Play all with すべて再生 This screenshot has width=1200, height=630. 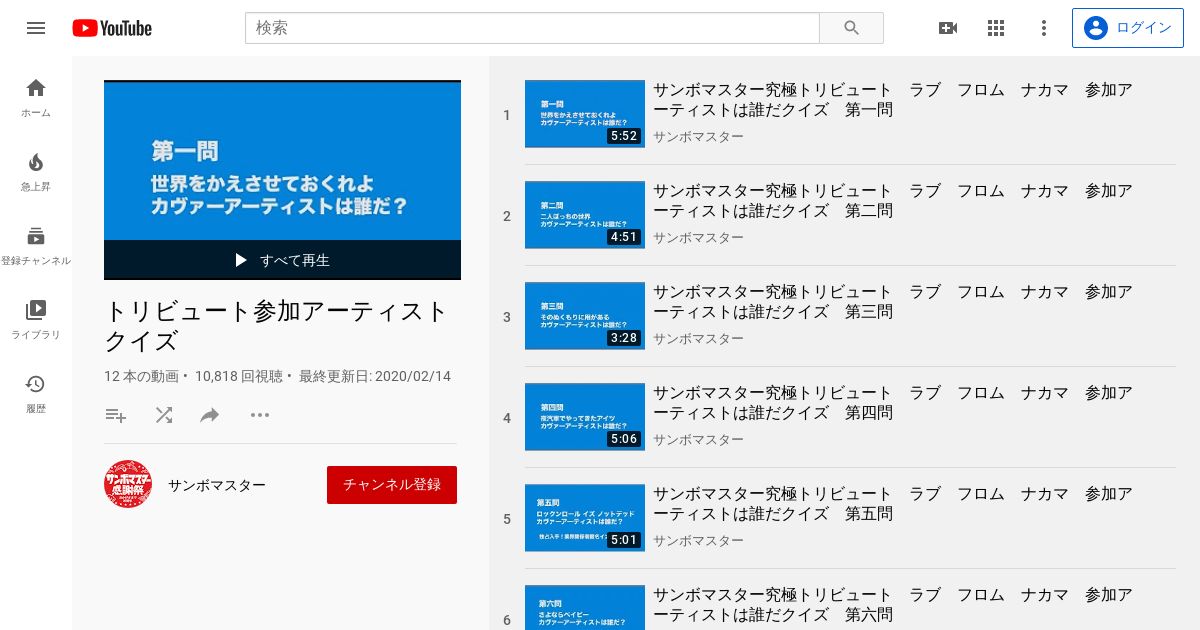282,260
